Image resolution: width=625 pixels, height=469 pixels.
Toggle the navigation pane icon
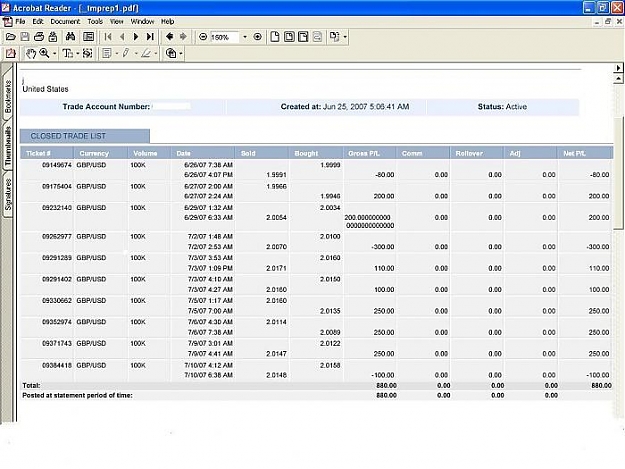(x=88, y=37)
